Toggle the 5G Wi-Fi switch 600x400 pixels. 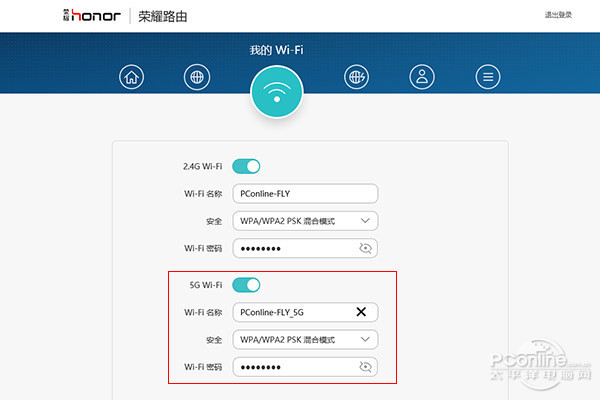click(x=246, y=285)
